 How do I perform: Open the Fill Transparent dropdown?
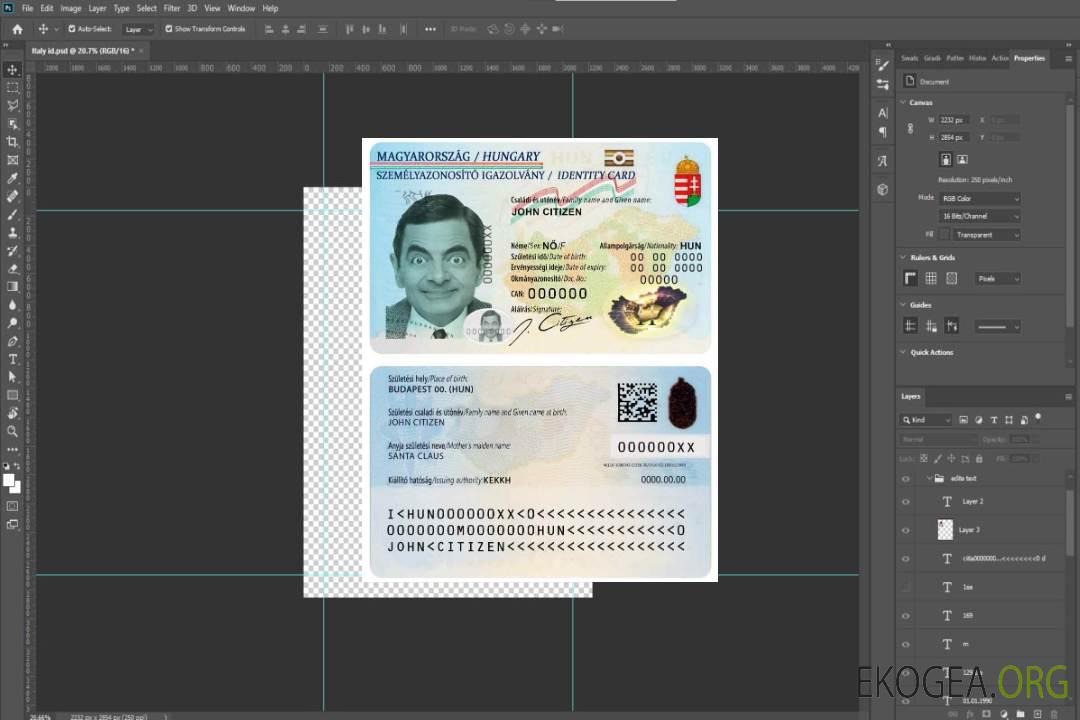point(986,235)
